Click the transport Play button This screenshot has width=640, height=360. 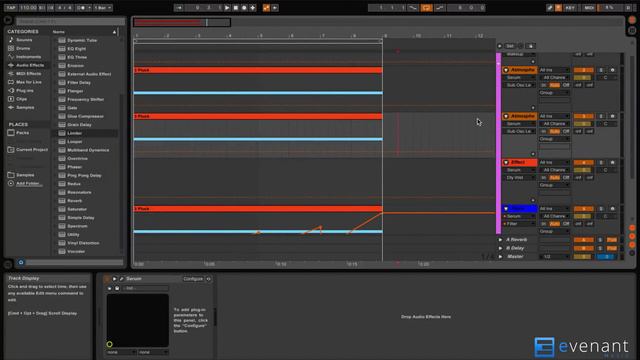(227, 8)
